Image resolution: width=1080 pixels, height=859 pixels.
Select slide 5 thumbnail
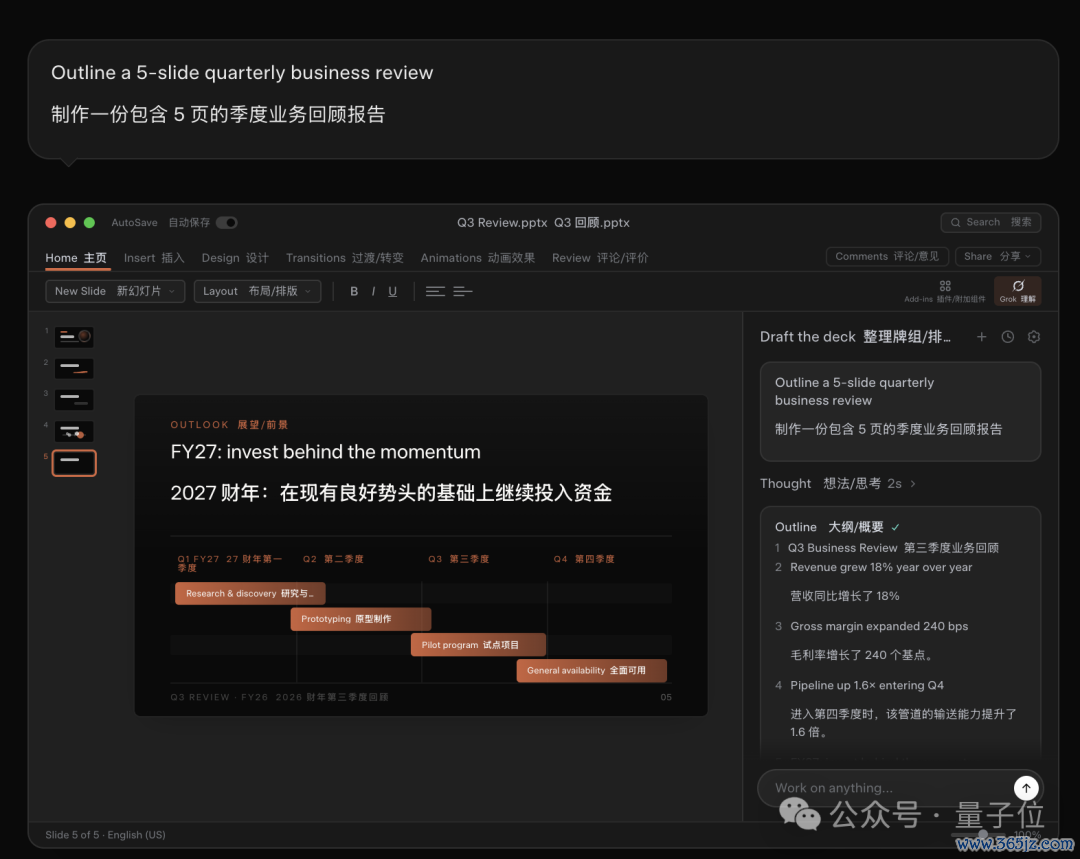point(74,463)
